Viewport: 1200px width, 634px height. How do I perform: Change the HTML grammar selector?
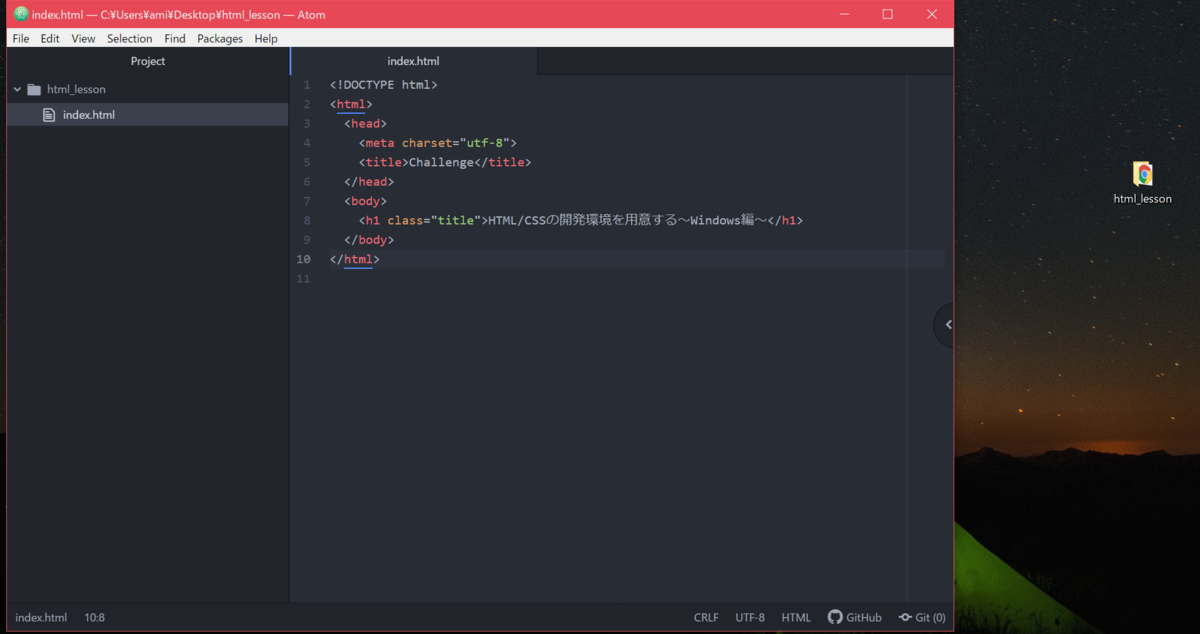(796, 617)
